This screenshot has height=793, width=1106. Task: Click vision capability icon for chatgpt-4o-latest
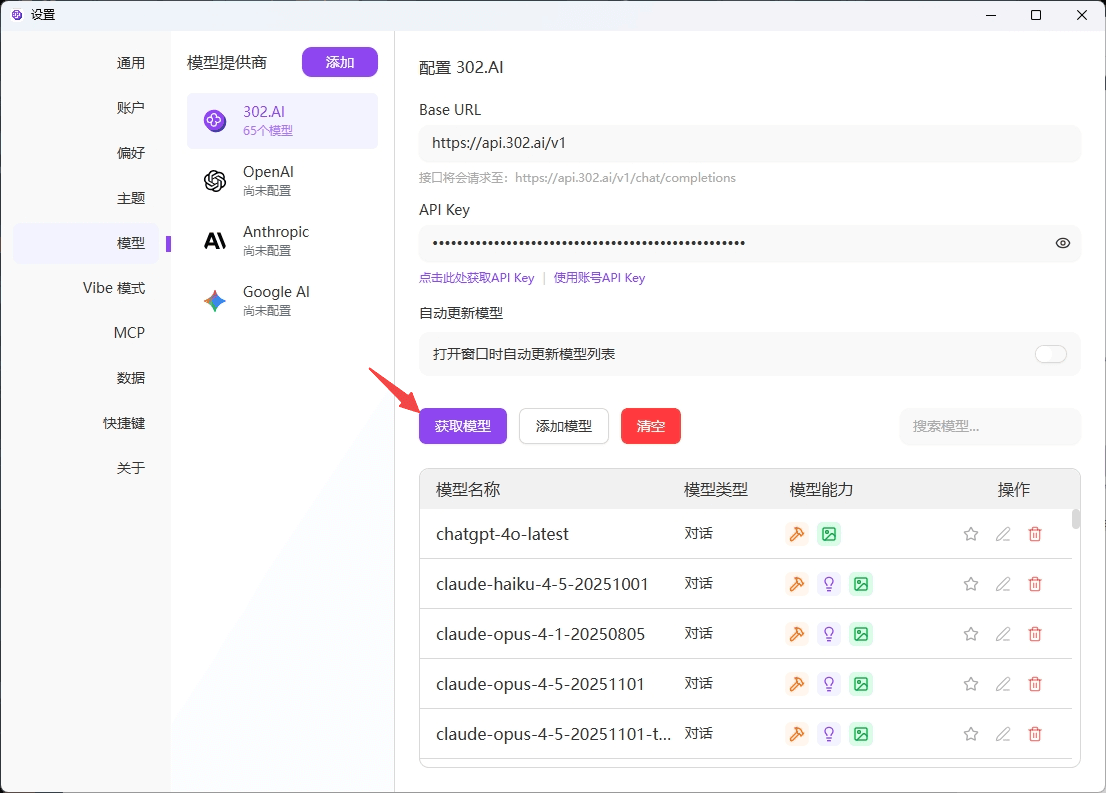[829, 534]
